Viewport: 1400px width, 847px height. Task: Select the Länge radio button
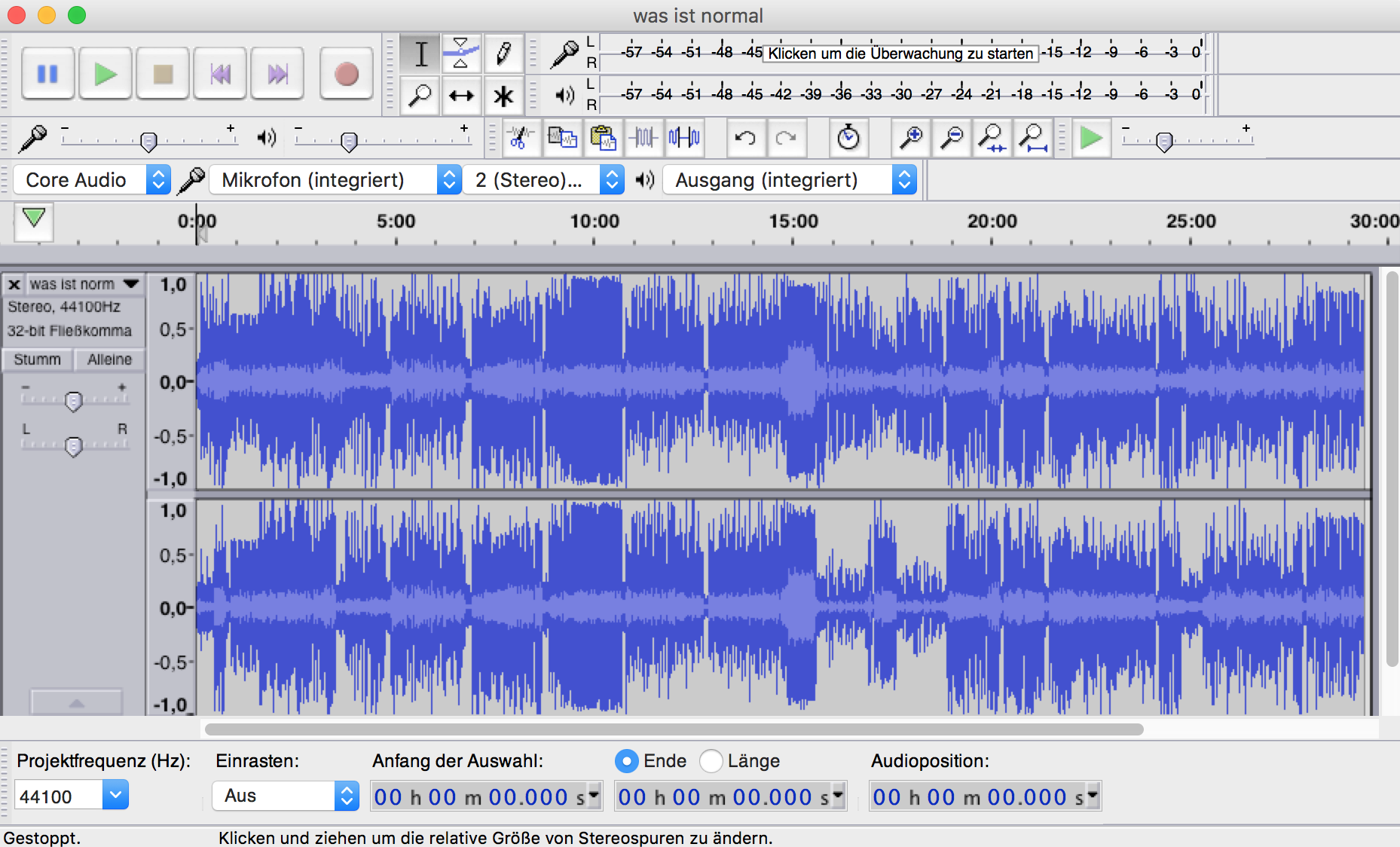pyautogui.click(x=711, y=761)
